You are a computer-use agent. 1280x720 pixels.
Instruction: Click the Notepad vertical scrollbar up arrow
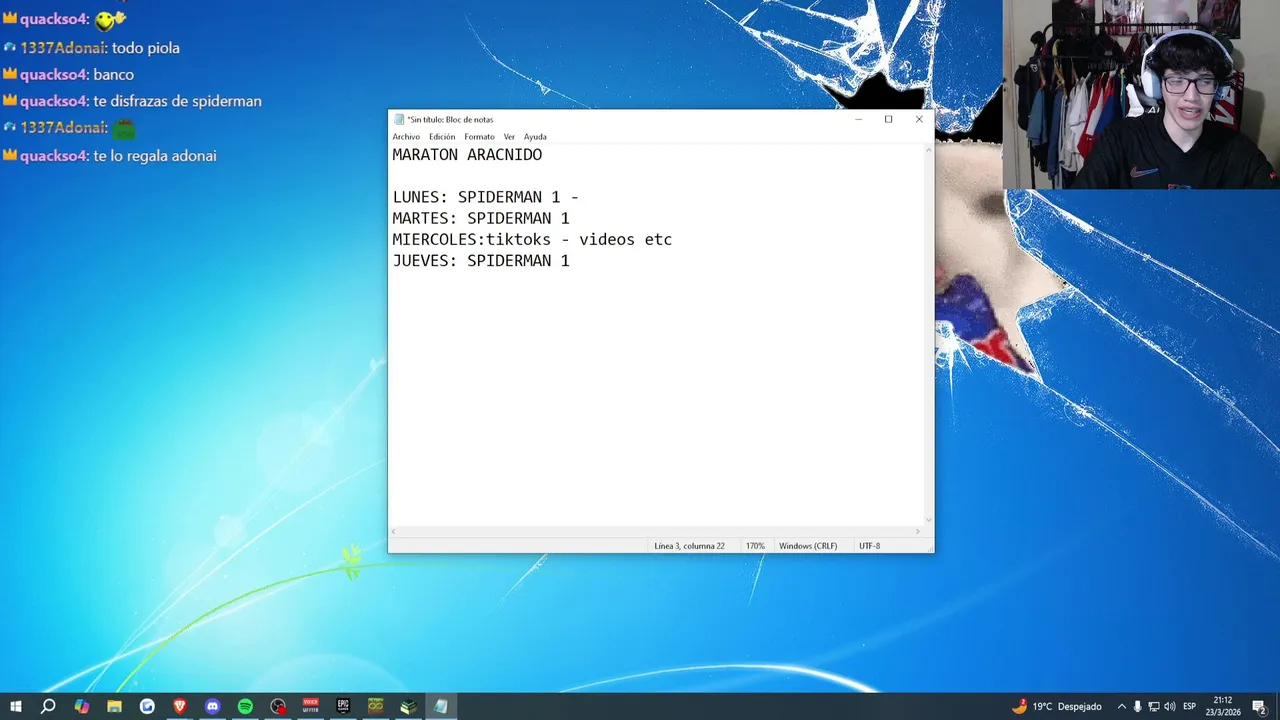[x=929, y=150]
